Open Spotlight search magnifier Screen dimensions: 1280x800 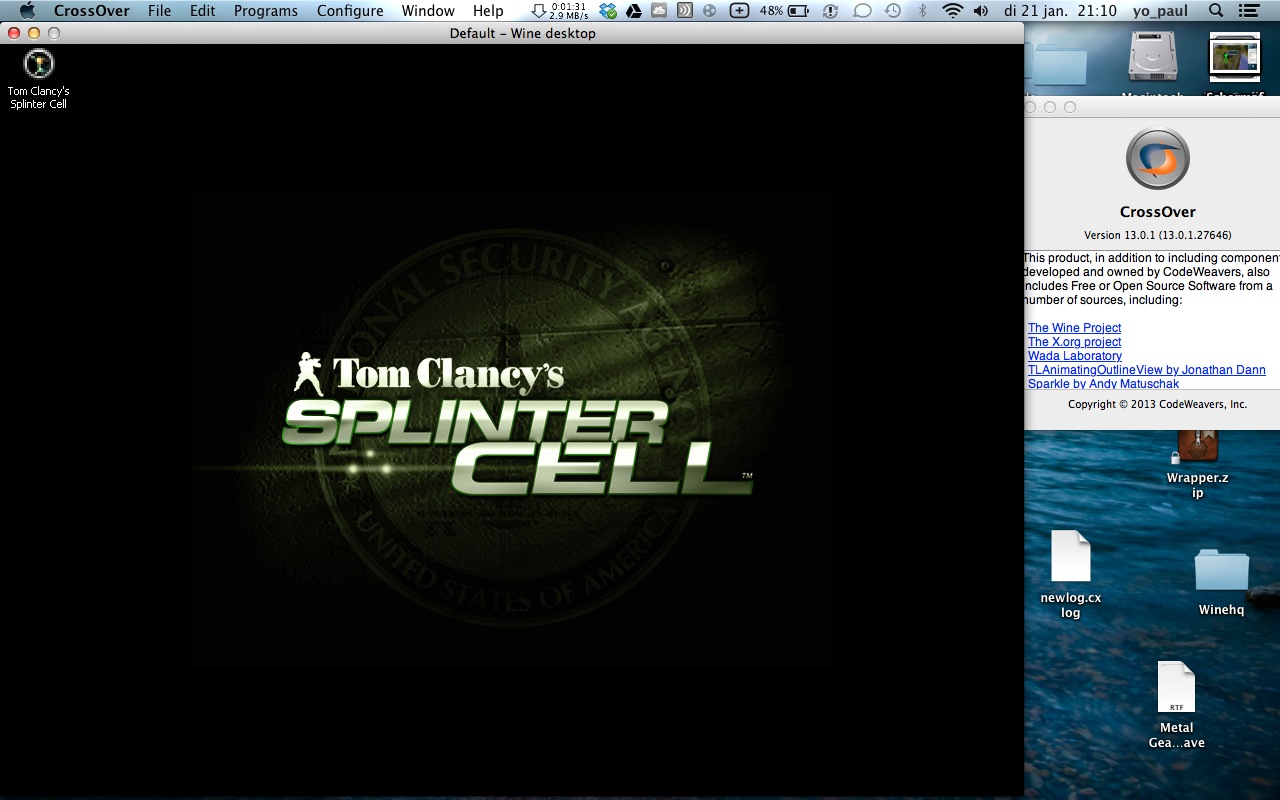(x=1216, y=11)
